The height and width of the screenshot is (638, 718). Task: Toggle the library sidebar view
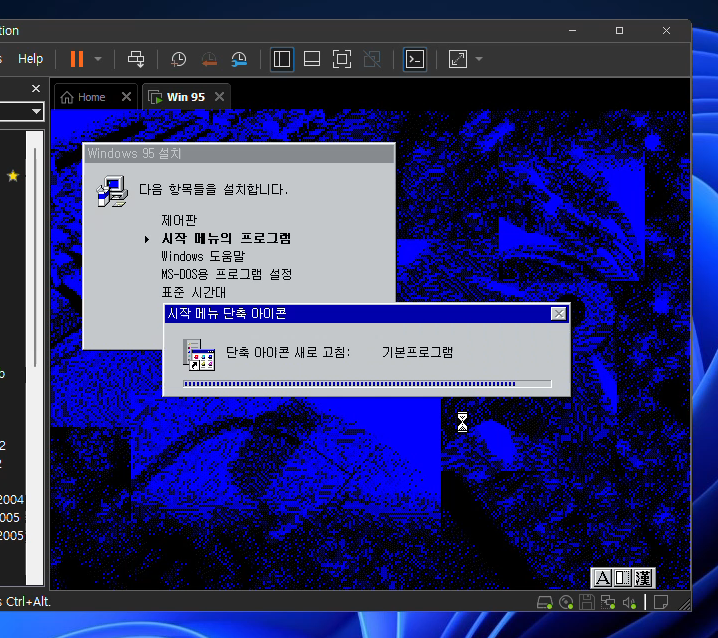(282, 59)
